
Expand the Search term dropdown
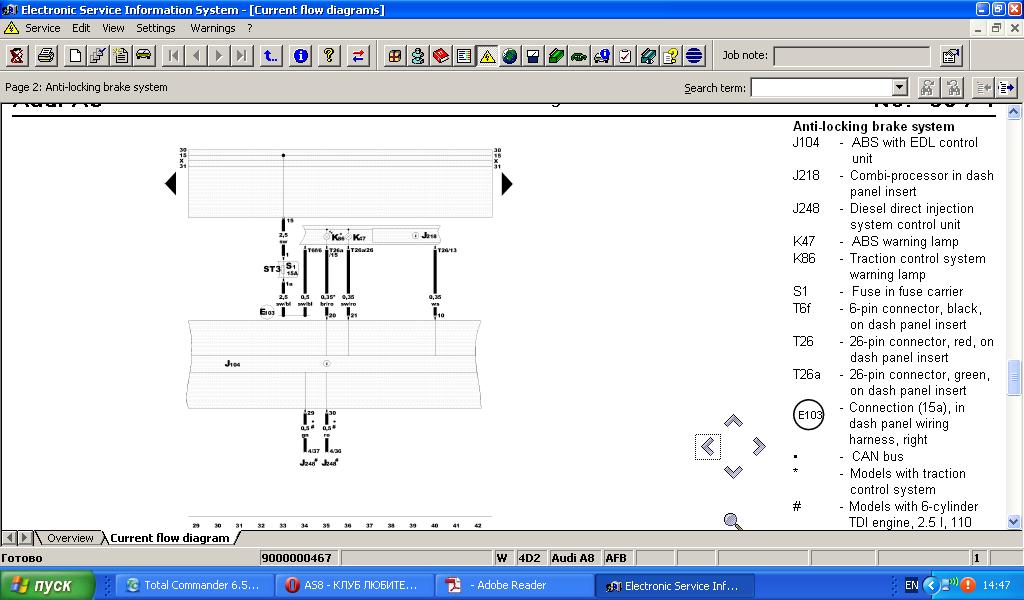click(x=899, y=88)
